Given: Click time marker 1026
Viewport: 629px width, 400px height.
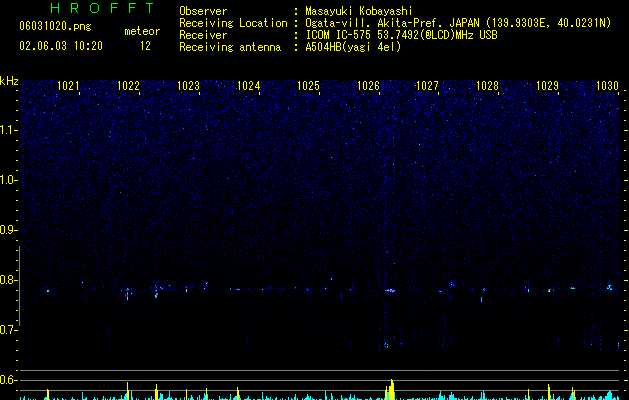Looking at the screenshot, I should point(368,86).
